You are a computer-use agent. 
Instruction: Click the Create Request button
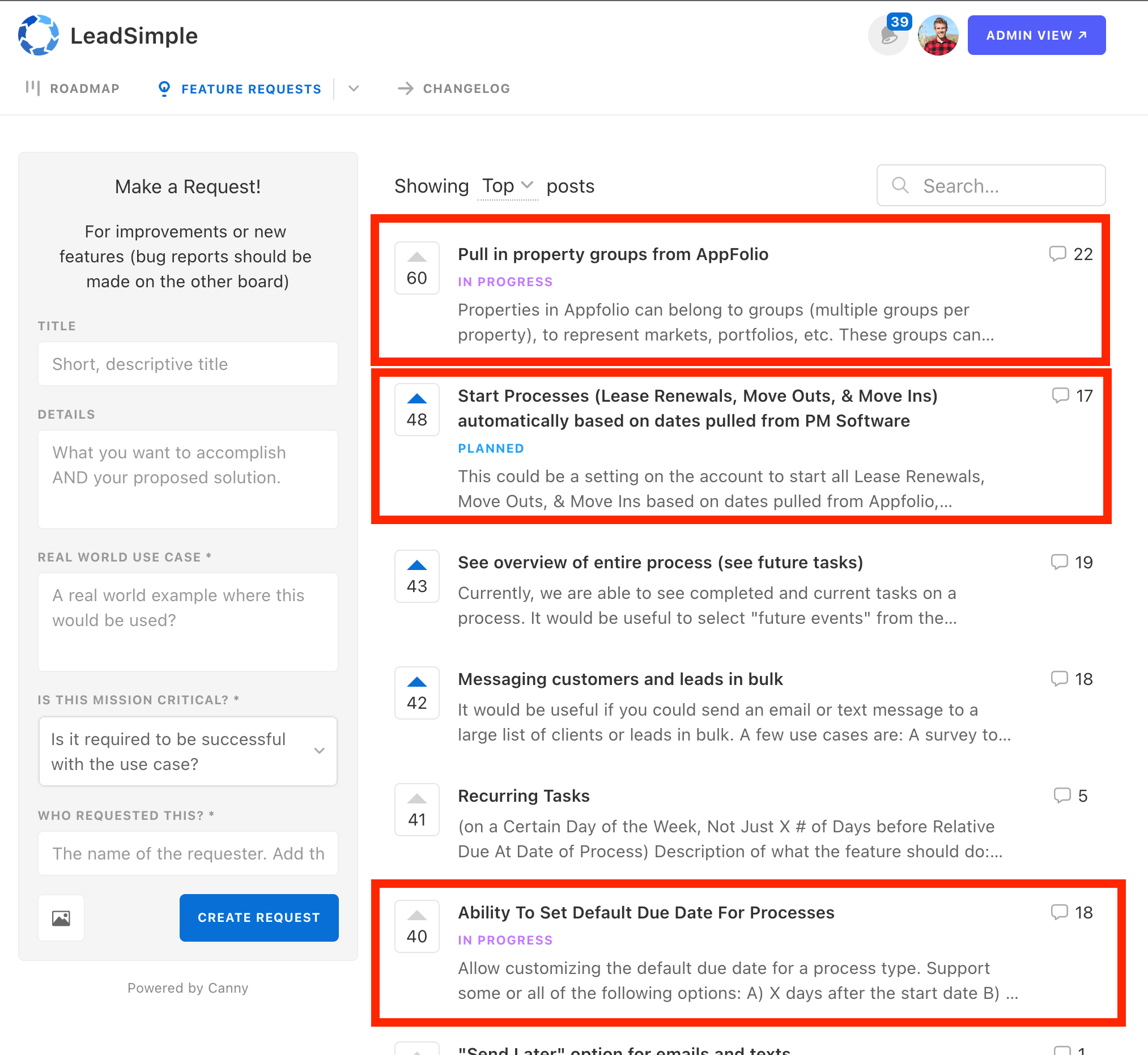[258, 917]
